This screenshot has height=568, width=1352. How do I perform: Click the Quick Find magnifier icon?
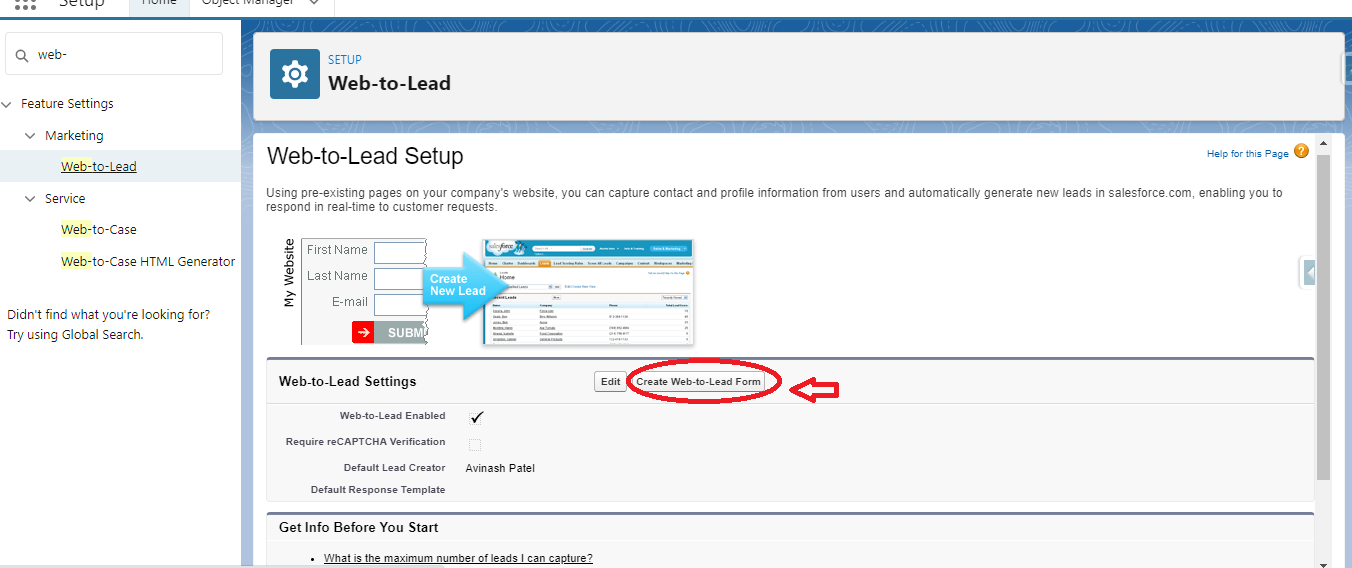pos(22,56)
